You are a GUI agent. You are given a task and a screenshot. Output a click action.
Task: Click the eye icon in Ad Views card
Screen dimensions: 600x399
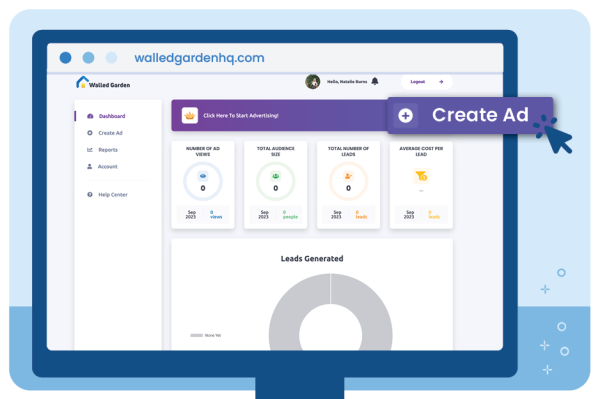(x=203, y=176)
